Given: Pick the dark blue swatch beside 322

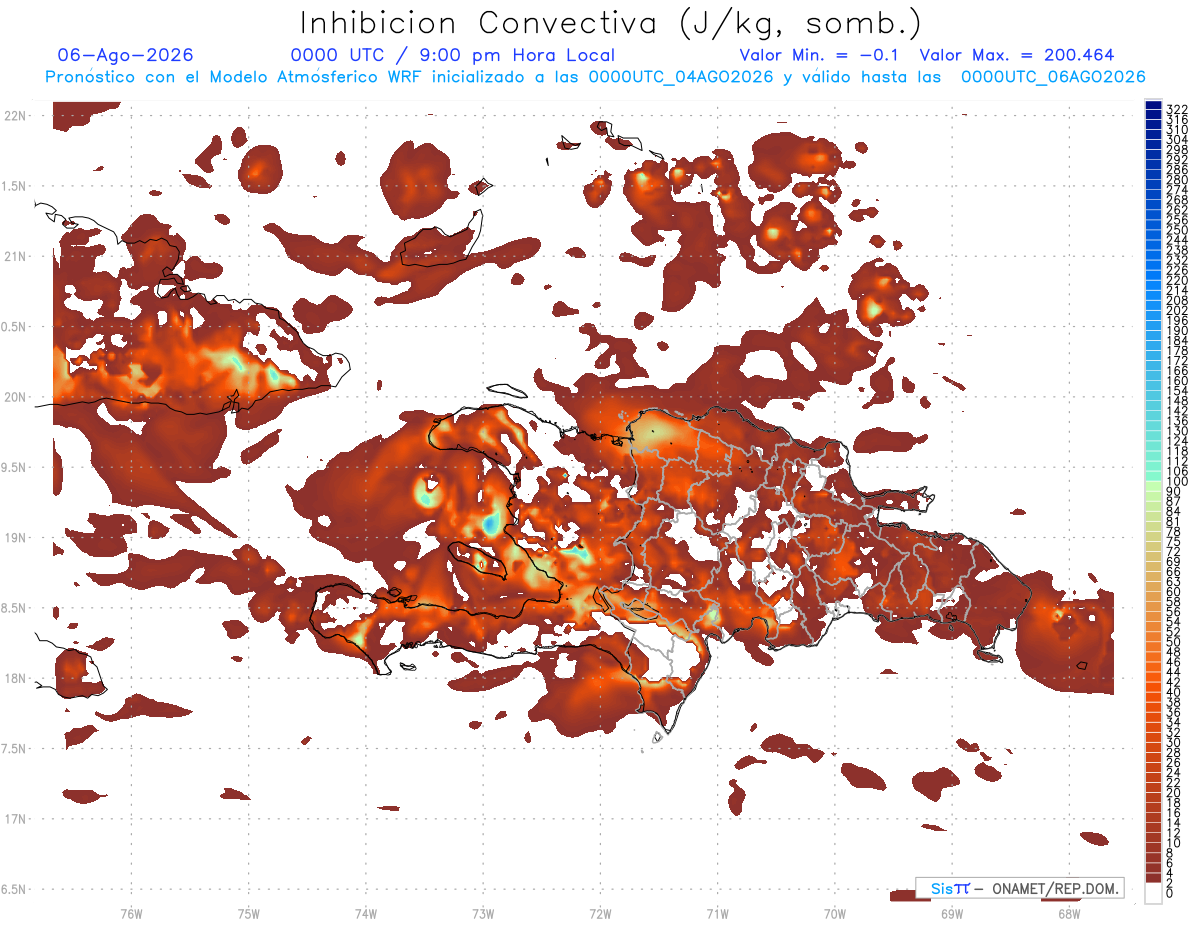Looking at the screenshot, I should (x=1153, y=106).
